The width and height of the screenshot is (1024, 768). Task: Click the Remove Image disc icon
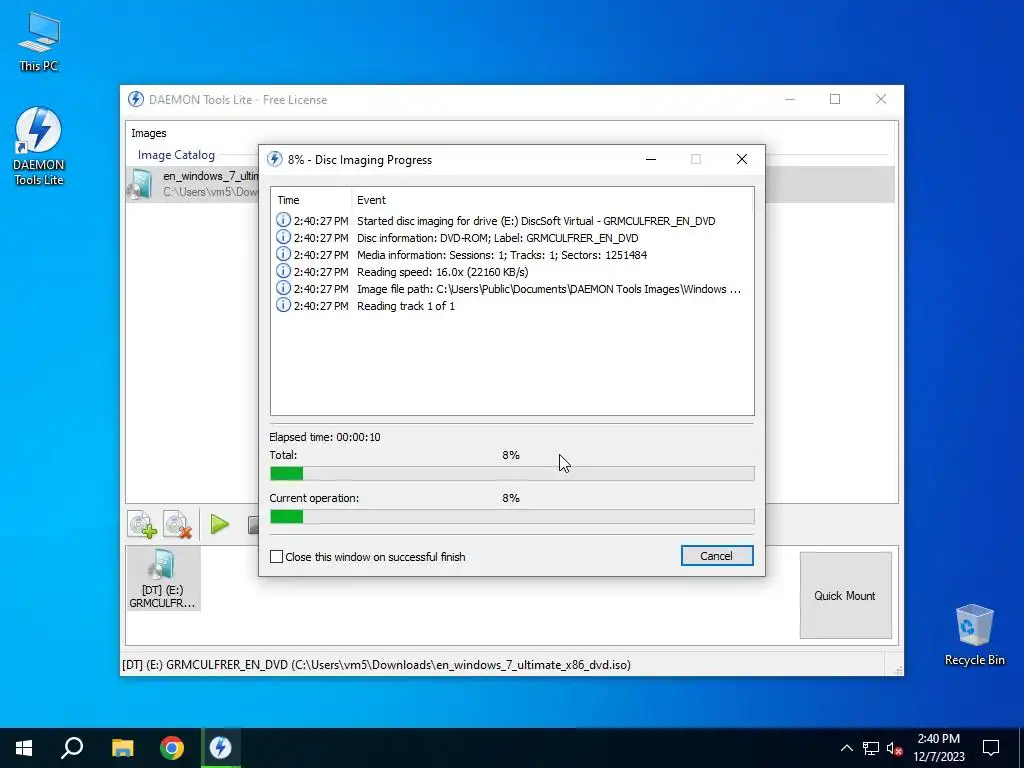(178, 524)
